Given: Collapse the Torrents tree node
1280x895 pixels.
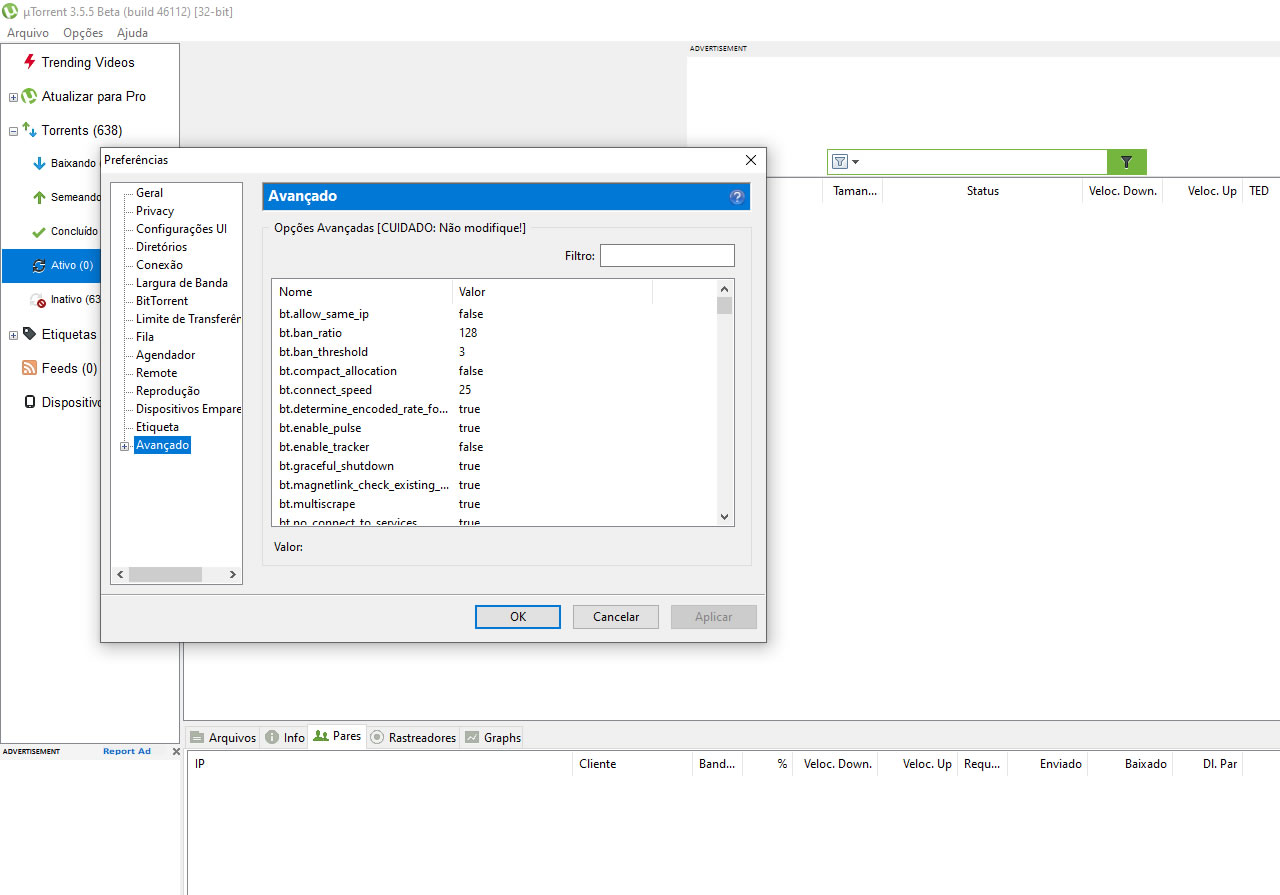Looking at the screenshot, I should pos(13,131).
